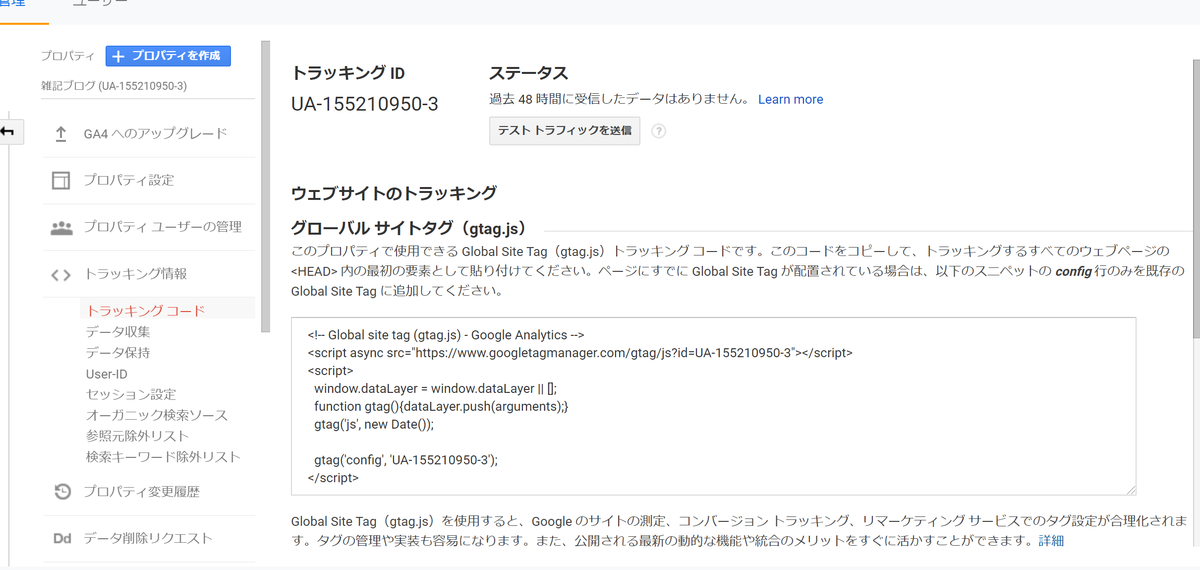The image size is (1200, 570).
Task: Open the Learn more link
Action: (790, 99)
